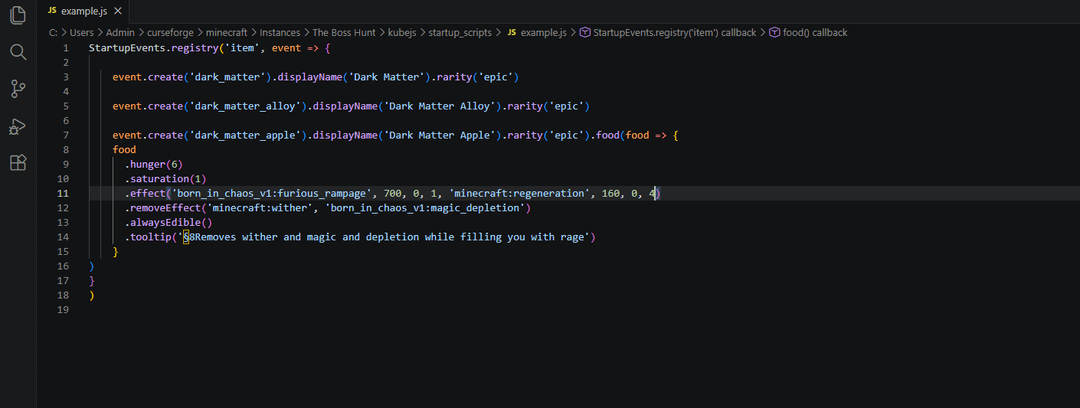
Task: Place cursor on the .alwaysEdible() line
Action: [169, 222]
